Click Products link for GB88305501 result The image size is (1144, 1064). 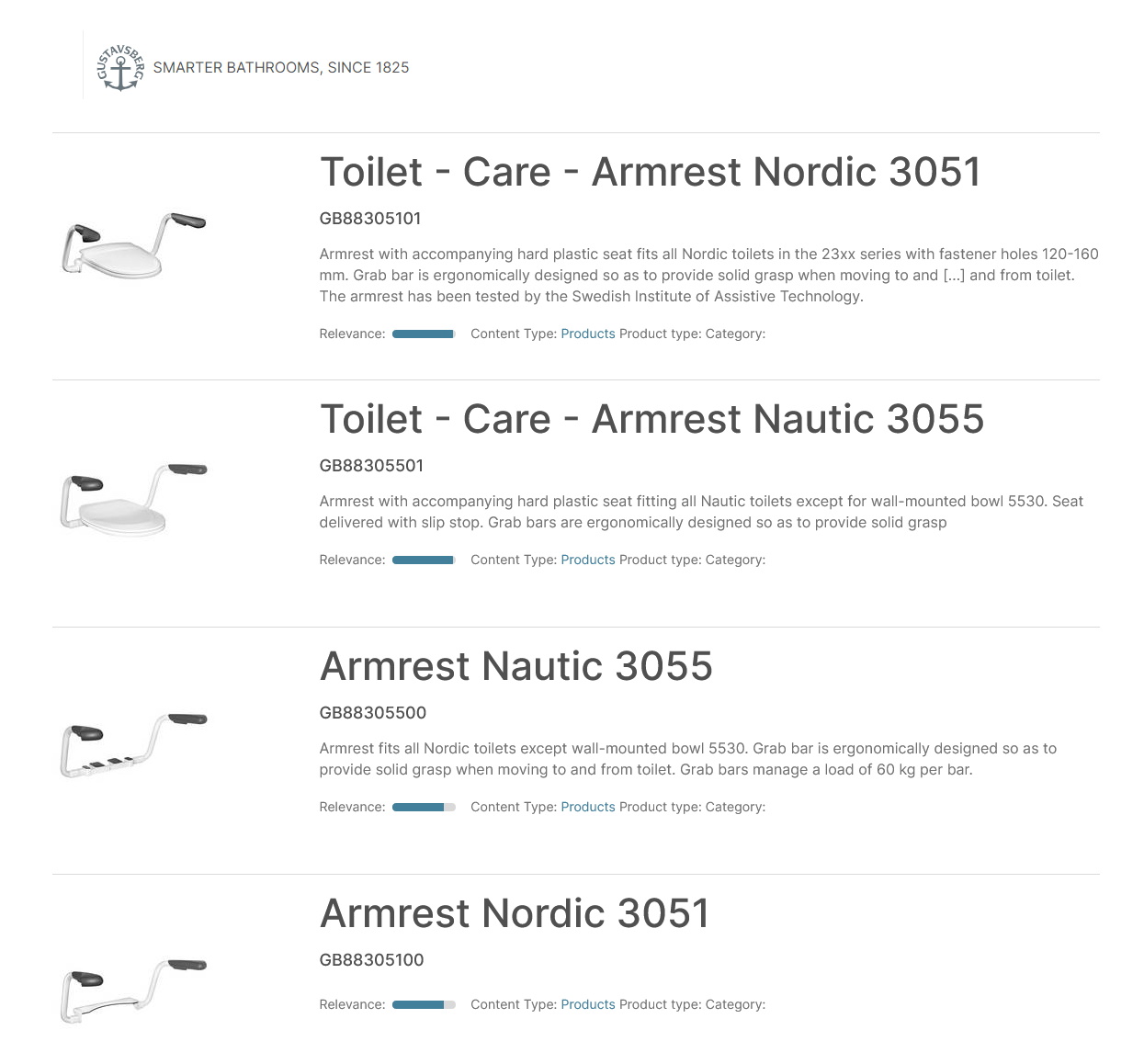[x=587, y=560]
